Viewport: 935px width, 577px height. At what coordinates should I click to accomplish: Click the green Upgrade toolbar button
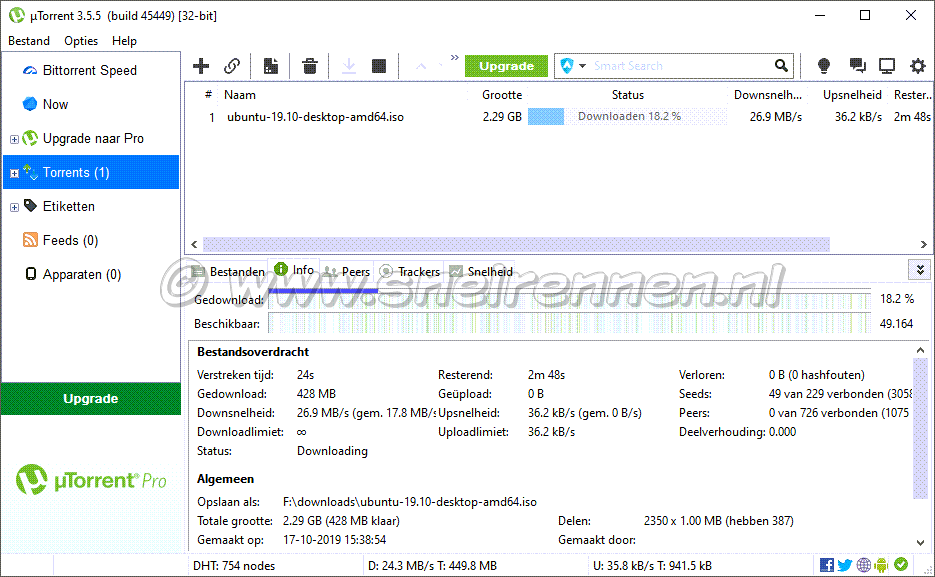click(x=506, y=66)
